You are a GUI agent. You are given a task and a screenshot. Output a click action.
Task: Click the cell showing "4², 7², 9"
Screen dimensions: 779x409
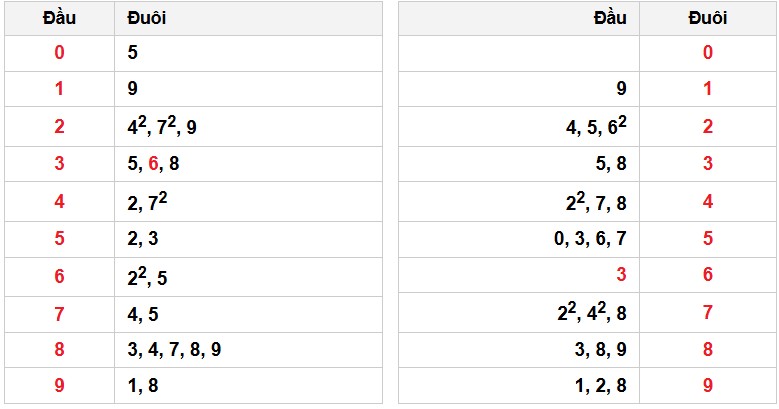pyautogui.click(x=162, y=126)
